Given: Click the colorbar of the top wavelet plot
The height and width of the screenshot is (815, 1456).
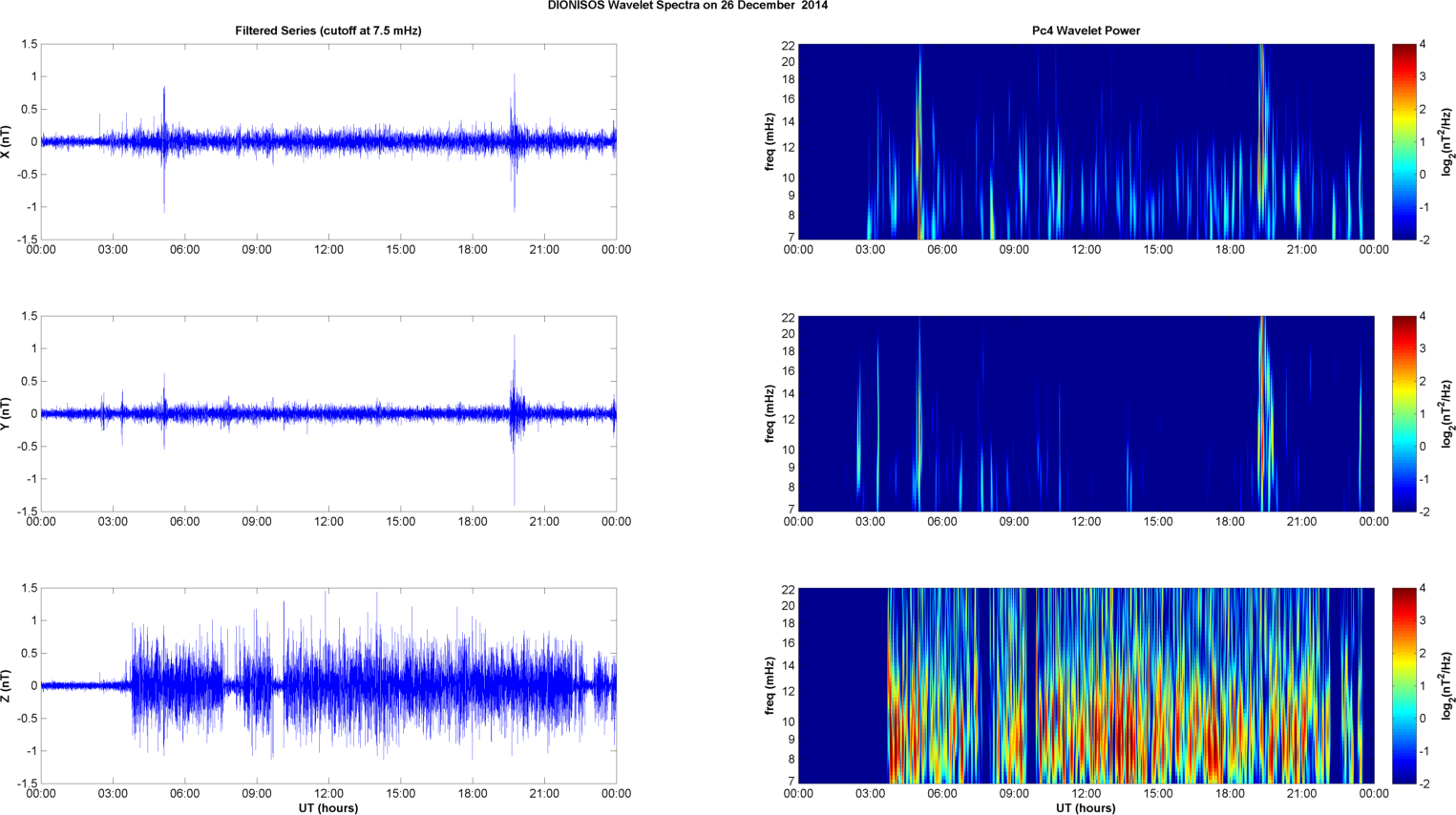Looking at the screenshot, I should point(1403,141).
